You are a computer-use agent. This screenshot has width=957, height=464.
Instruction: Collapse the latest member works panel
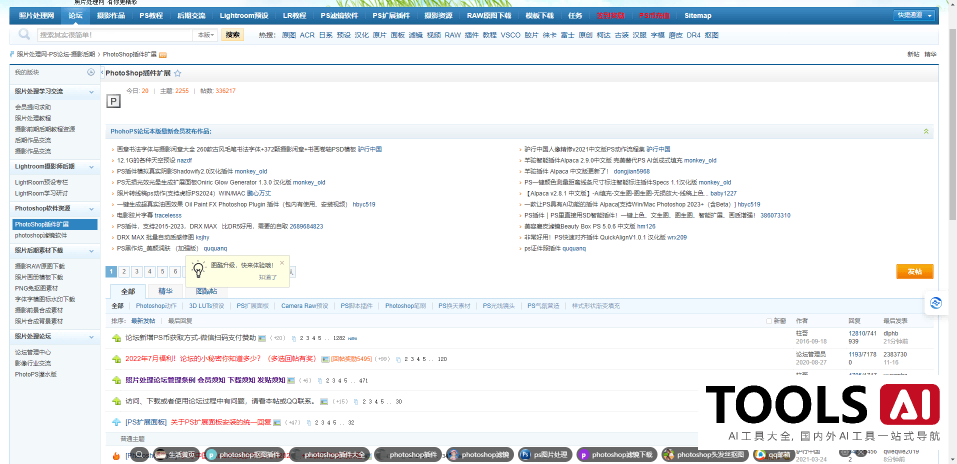pos(926,131)
